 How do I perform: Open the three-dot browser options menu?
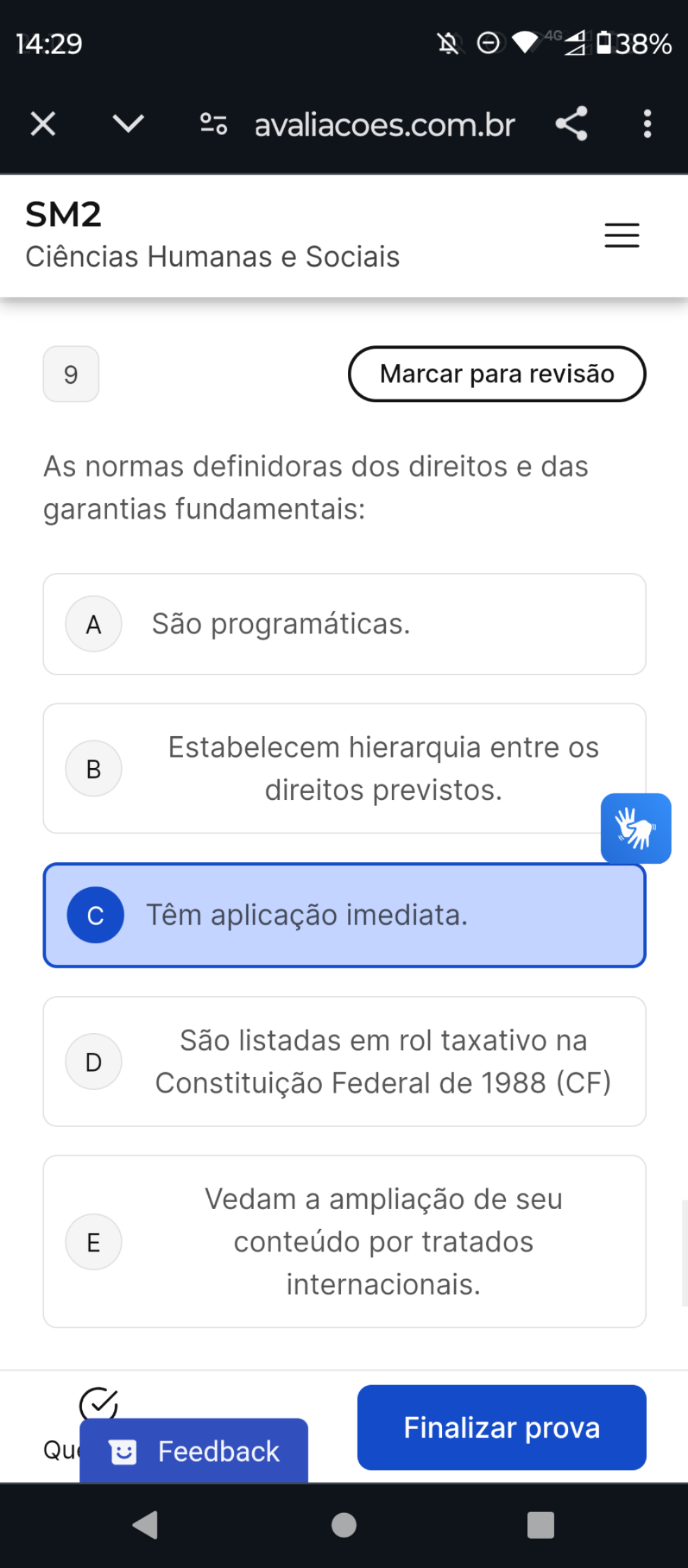coord(647,124)
